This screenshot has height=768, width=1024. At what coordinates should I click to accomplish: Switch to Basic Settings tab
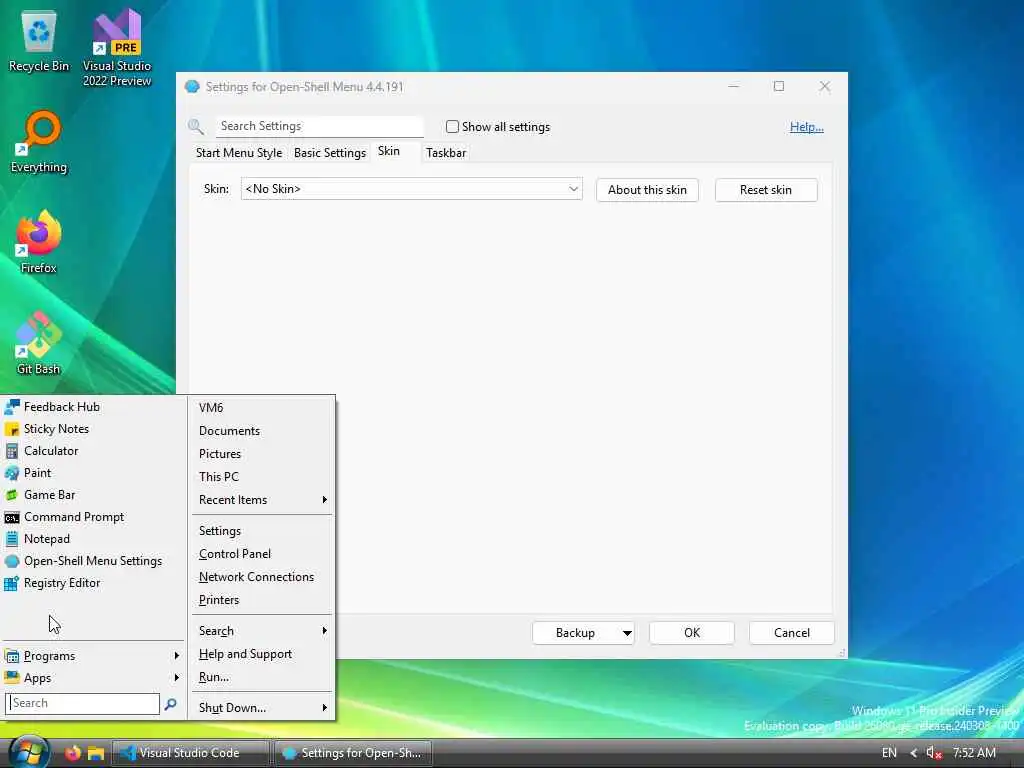[330, 153]
